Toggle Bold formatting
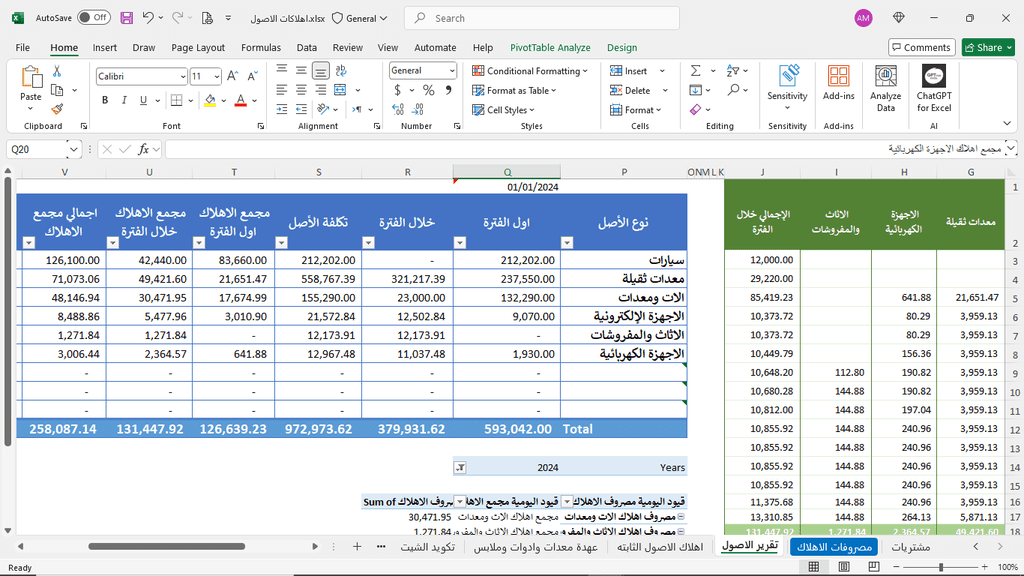Image resolution: width=1024 pixels, height=576 pixels. [x=105, y=100]
